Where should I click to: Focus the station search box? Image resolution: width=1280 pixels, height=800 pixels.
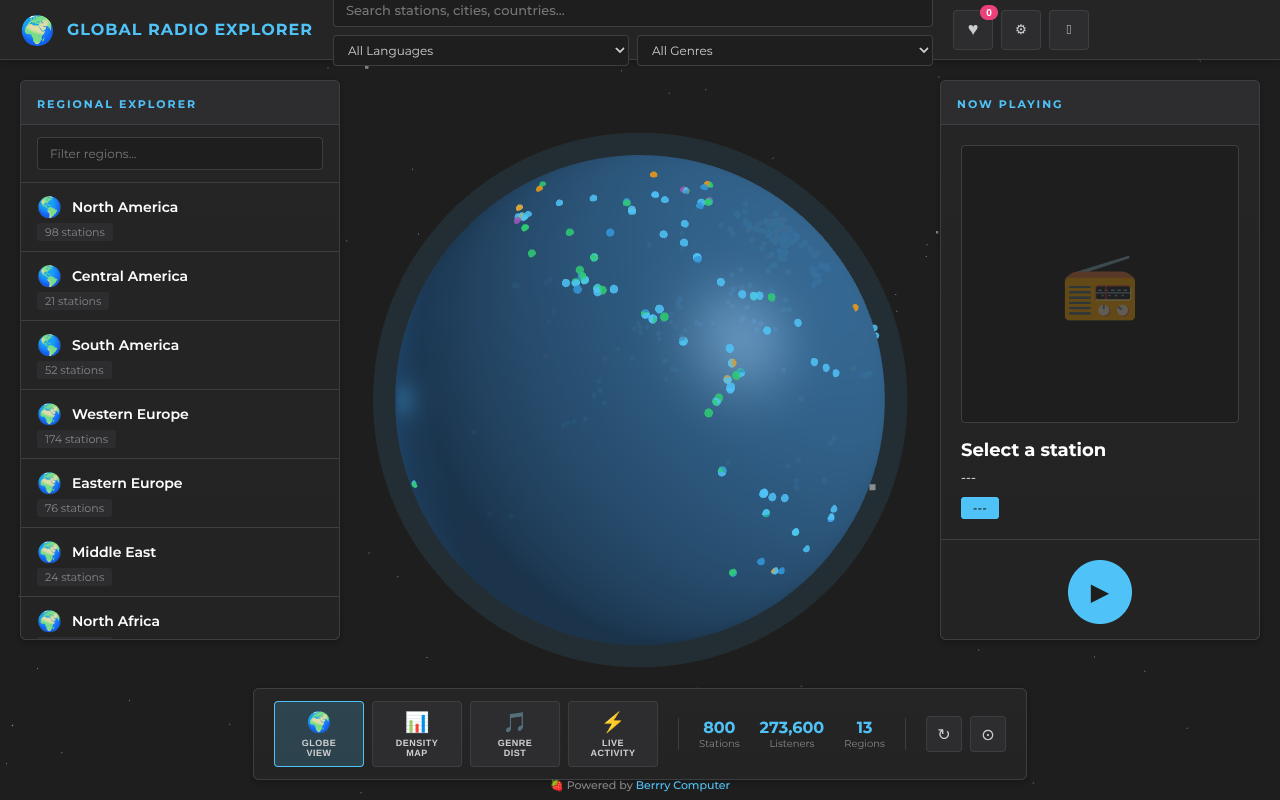(632, 12)
